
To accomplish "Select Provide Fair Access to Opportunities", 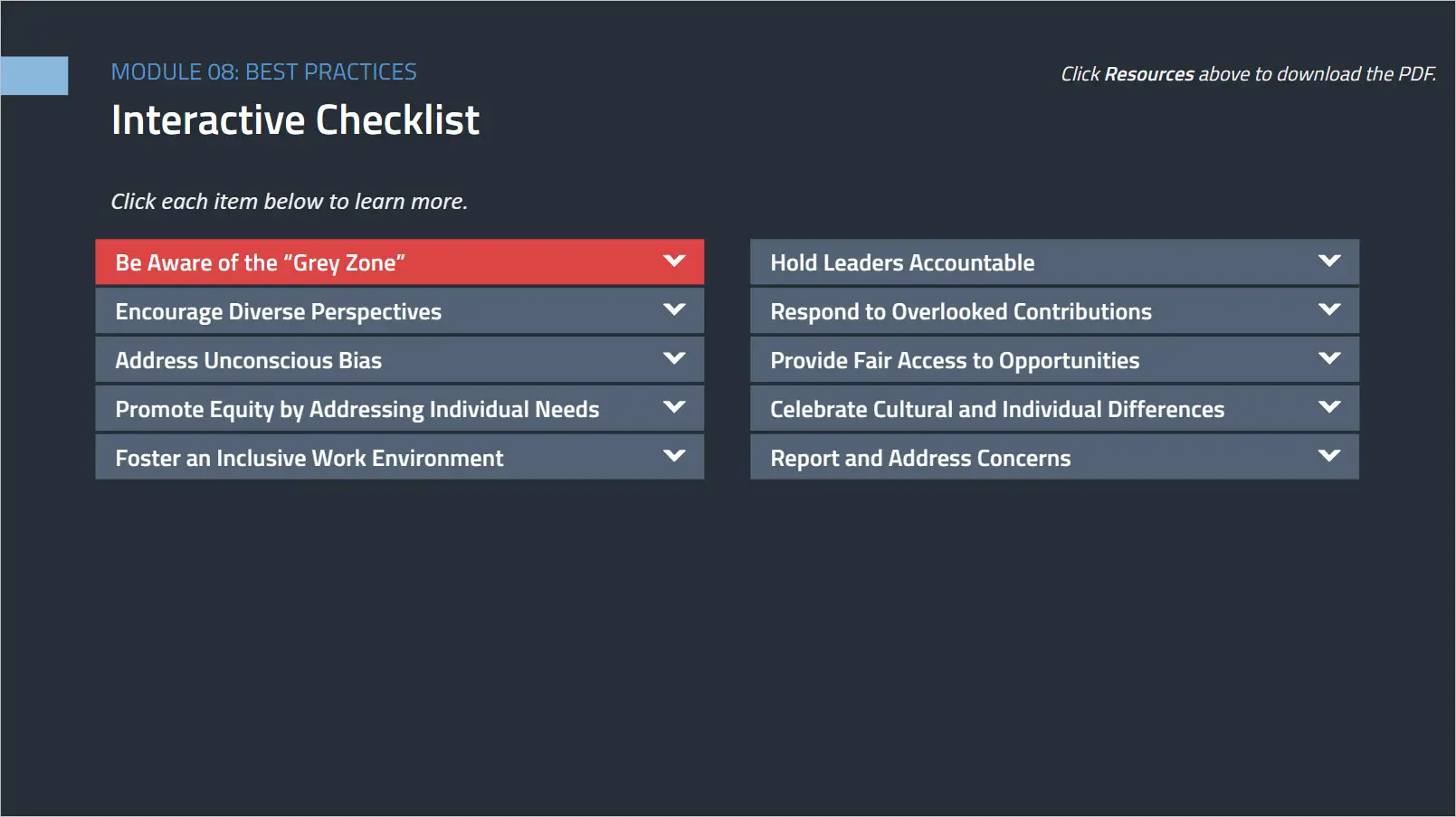I will tap(955, 361).
